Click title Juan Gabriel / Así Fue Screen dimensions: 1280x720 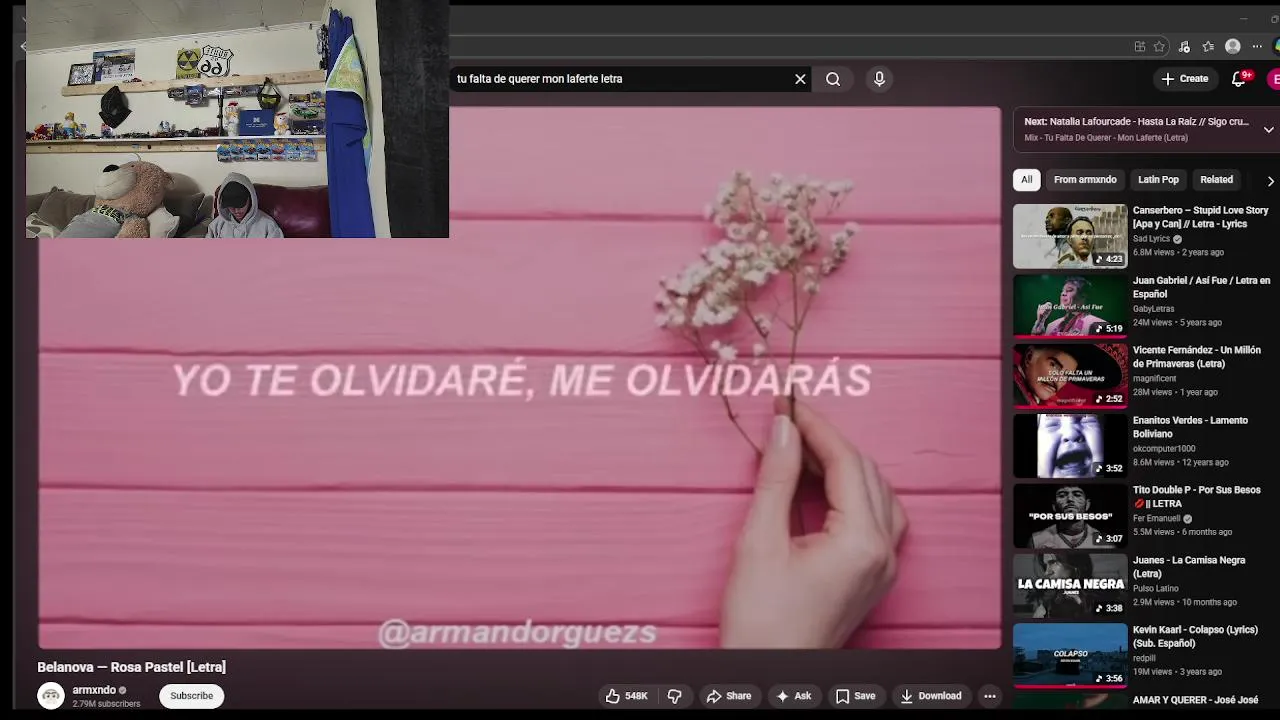click(x=1201, y=287)
